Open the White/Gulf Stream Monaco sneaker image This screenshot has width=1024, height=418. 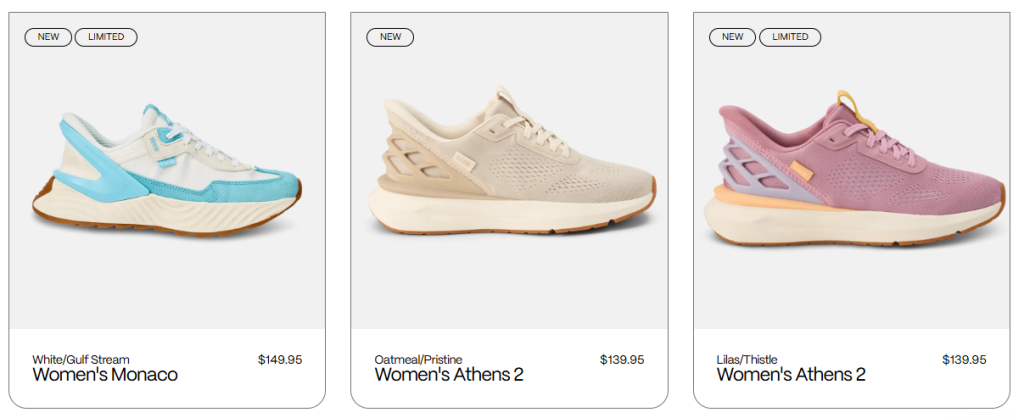(168, 172)
